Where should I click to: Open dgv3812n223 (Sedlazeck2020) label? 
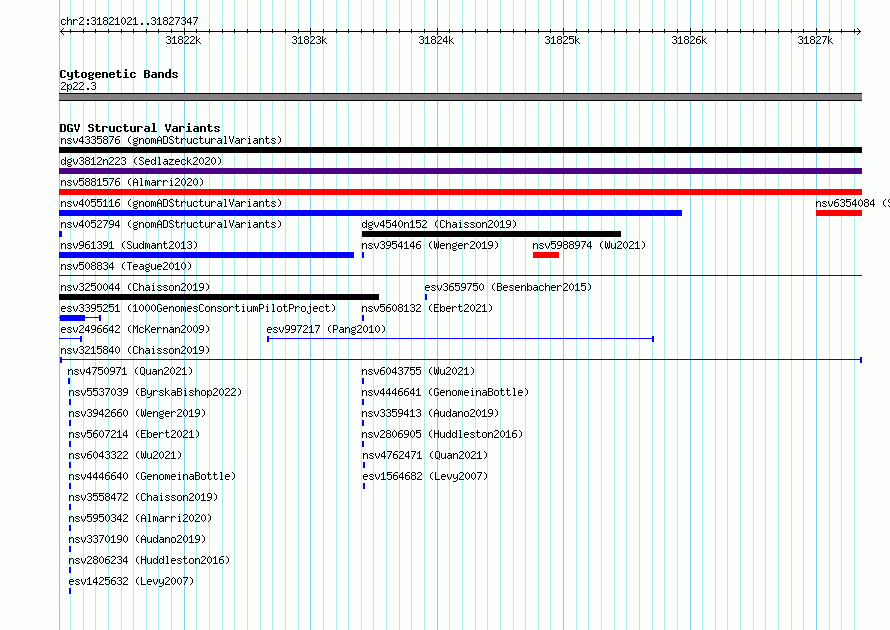[x=141, y=161]
